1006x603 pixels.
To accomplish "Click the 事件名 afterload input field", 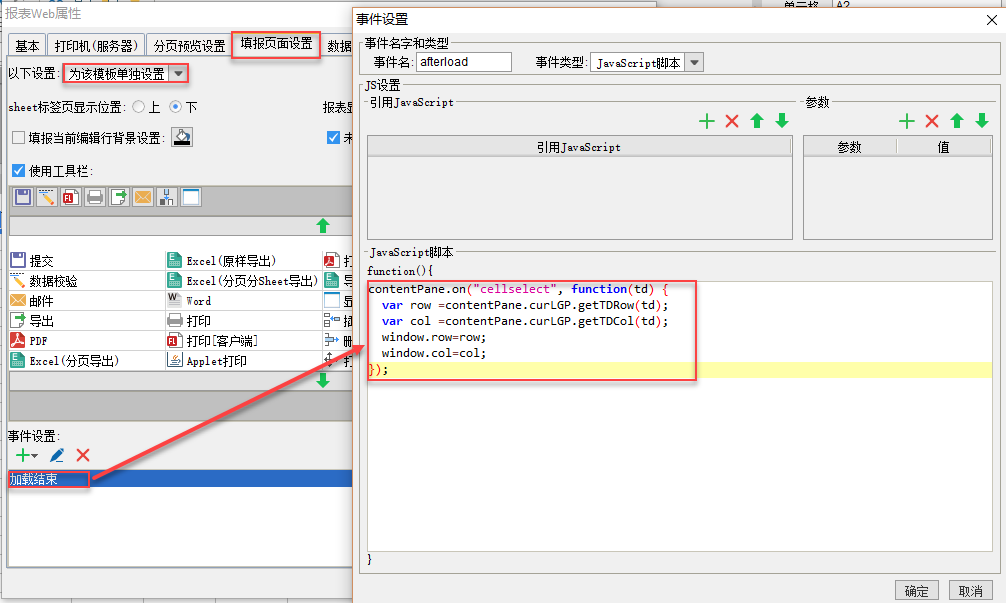I will pyautogui.click(x=464, y=62).
